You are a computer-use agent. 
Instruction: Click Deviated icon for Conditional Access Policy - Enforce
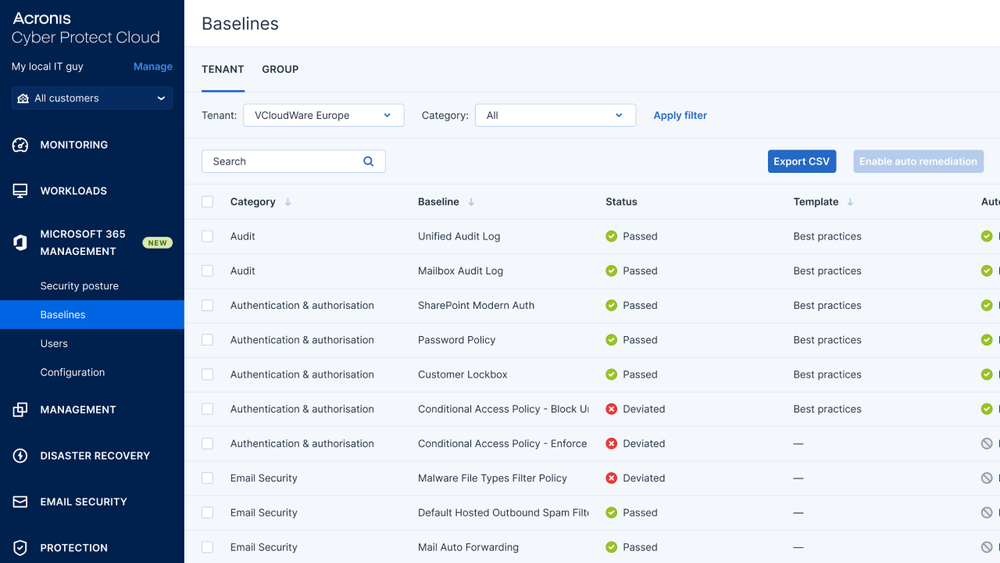tap(611, 444)
